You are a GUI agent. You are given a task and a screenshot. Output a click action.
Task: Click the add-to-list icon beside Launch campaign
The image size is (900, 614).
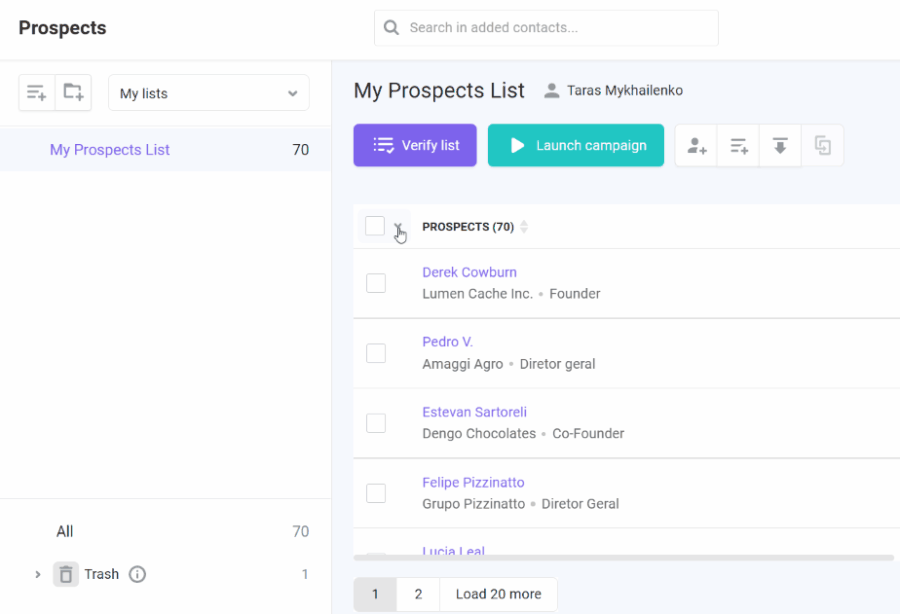point(738,146)
